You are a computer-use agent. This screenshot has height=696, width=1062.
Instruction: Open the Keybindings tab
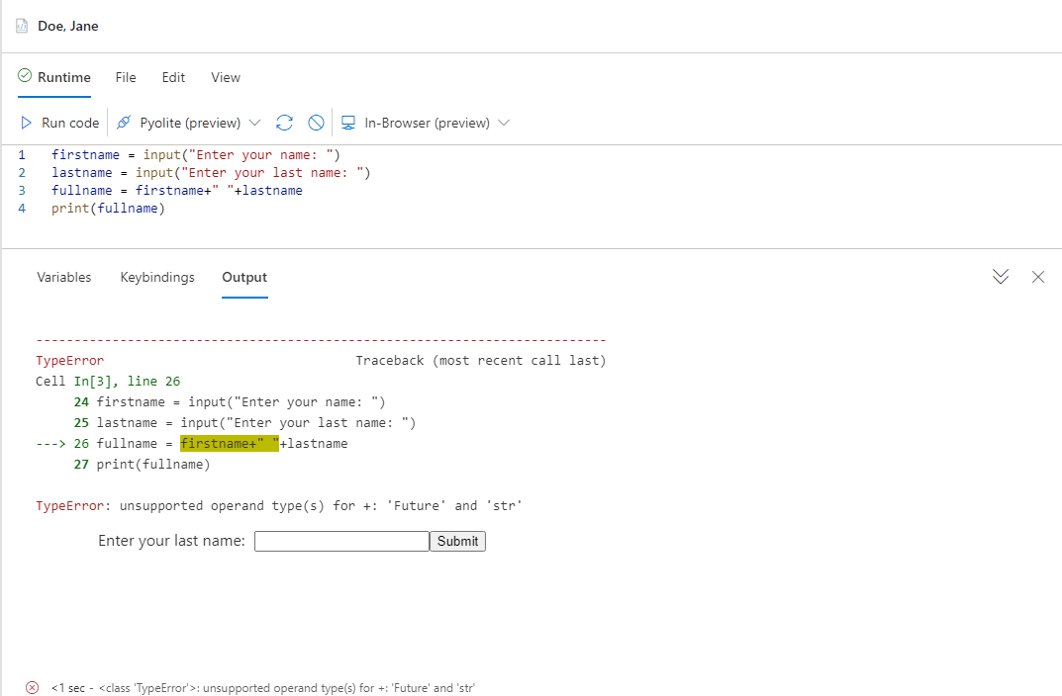157,277
